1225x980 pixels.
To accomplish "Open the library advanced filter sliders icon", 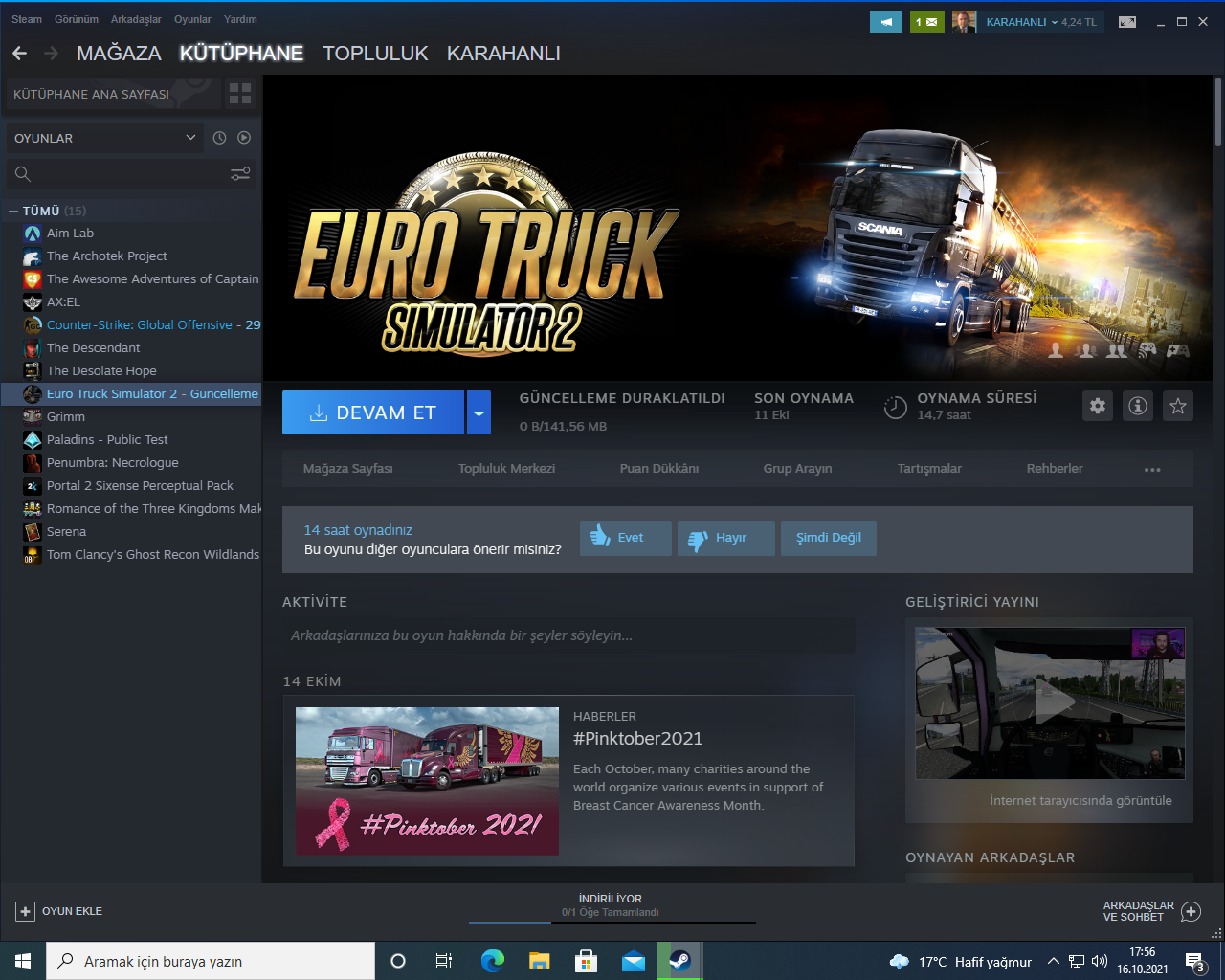I will [240, 173].
